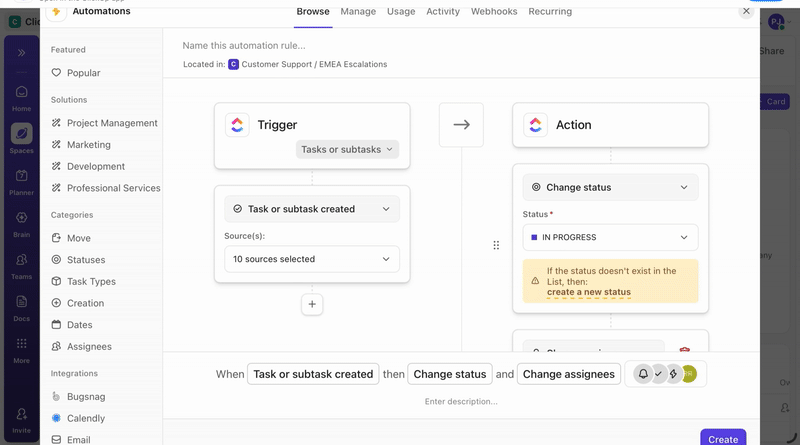Open the Tasks or subtasks dropdown

coord(348,149)
